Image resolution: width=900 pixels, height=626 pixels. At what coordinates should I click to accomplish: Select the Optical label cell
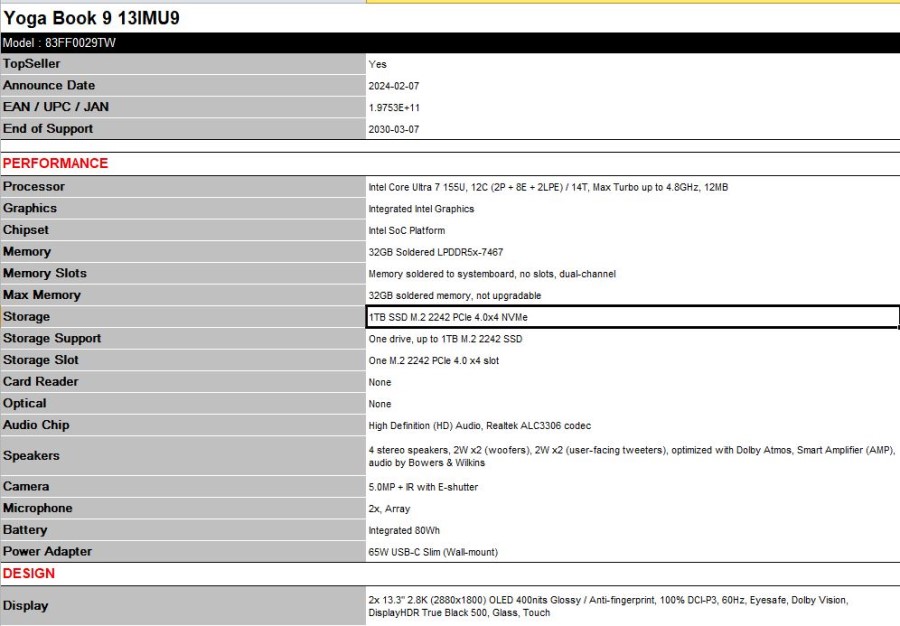pos(183,403)
